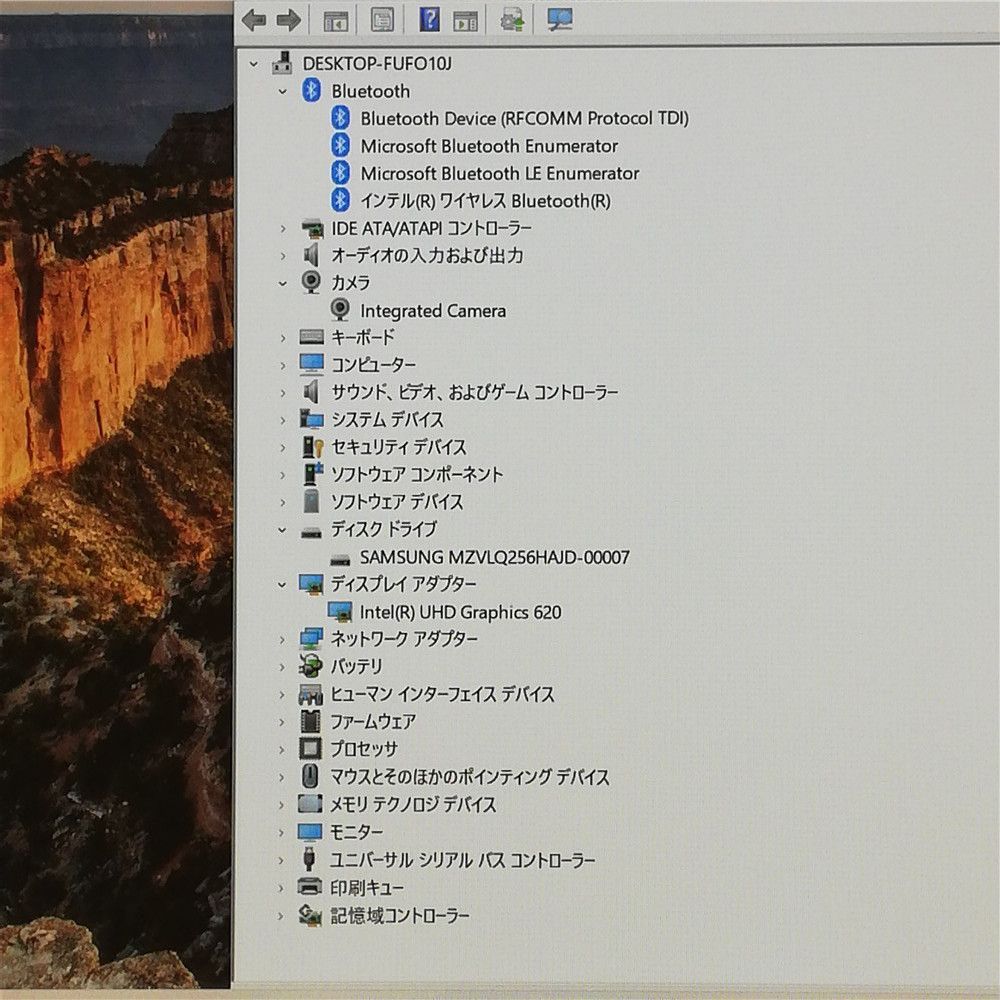Click the Back arrow in toolbar
Screen dimensions: 1000x1000
(x=254, y=20)
